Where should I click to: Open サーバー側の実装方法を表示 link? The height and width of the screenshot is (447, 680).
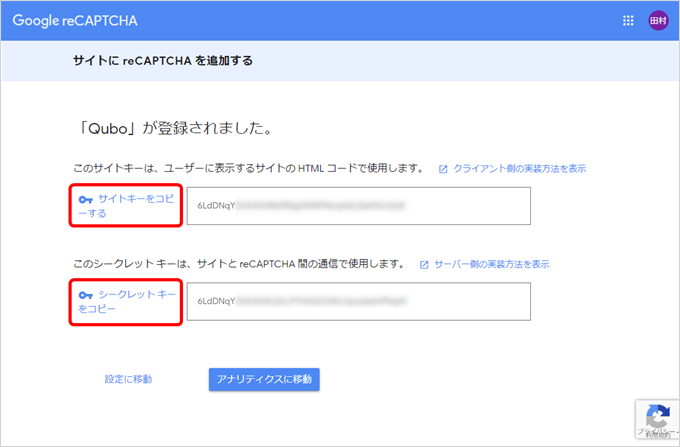pyautogui.click(x=491, y=264)
